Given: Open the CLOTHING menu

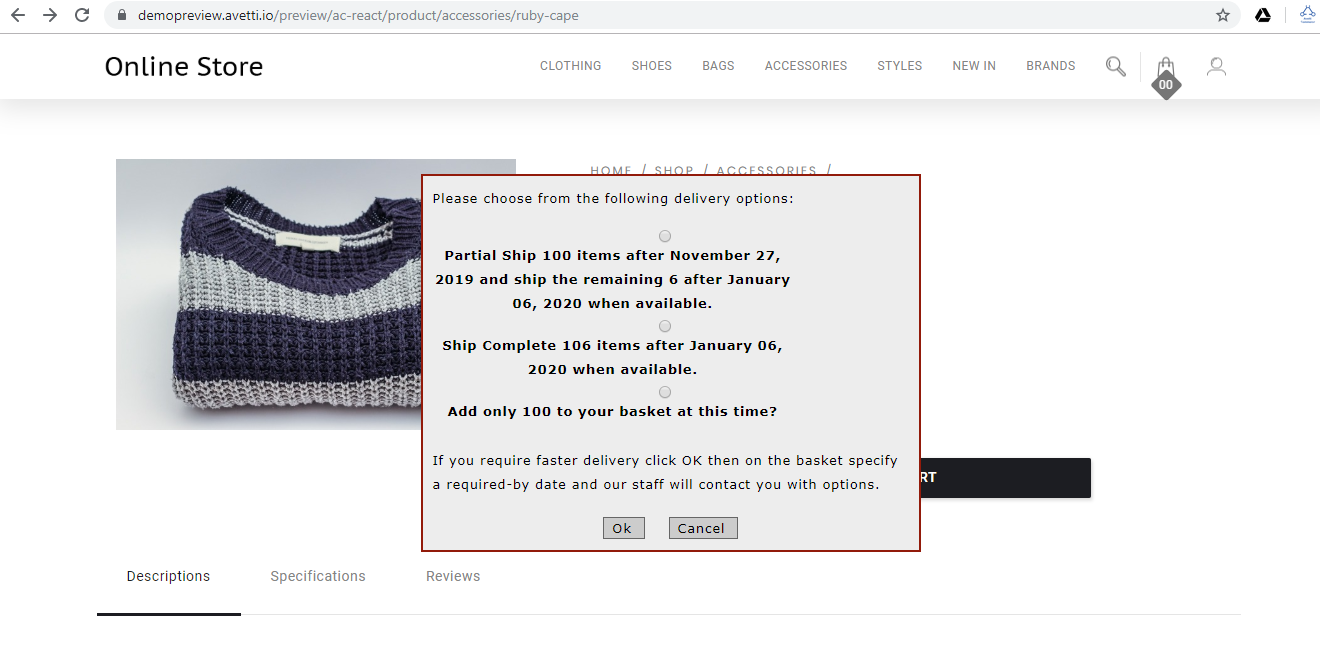Looking at the screenshot, I should click(x=571, y=66).
